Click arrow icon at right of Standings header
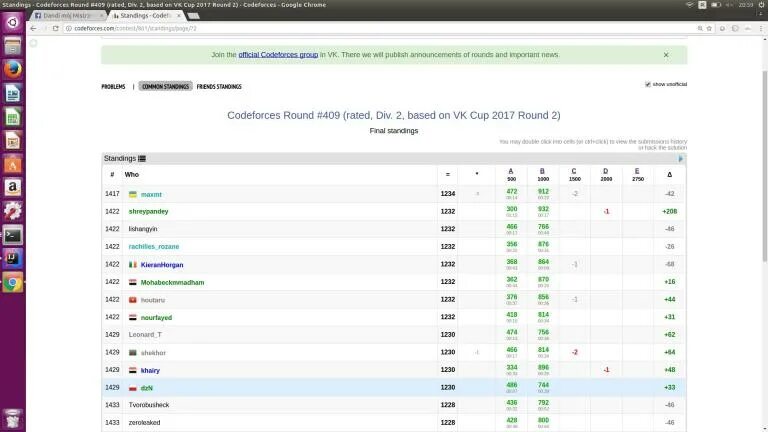 tap(680, 159)
